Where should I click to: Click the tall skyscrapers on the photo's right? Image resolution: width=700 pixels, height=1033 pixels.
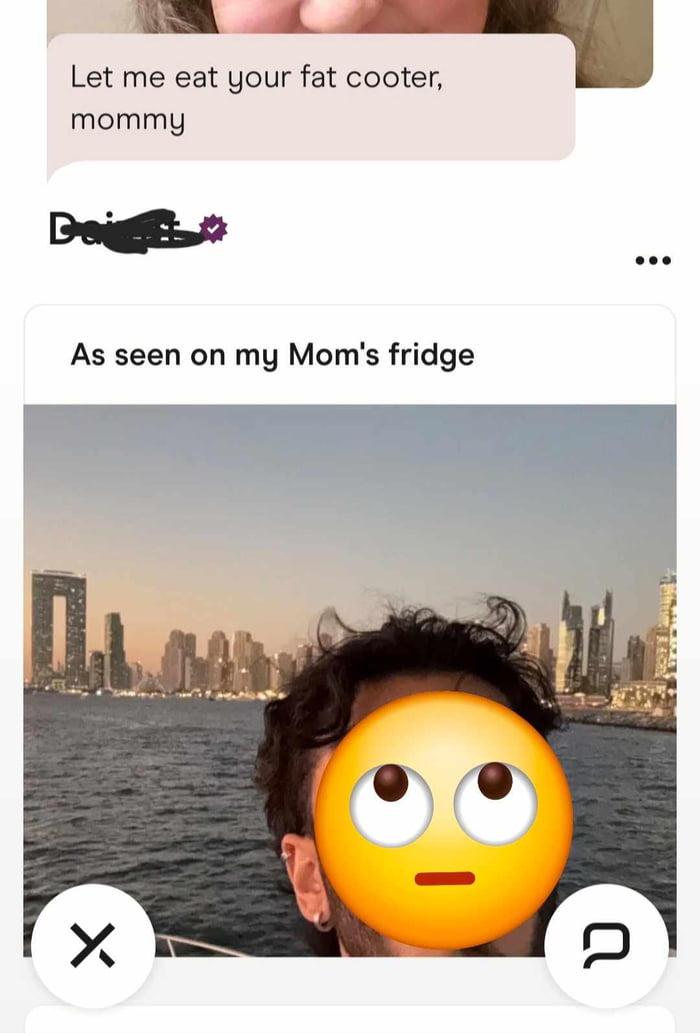pos(586,642)
